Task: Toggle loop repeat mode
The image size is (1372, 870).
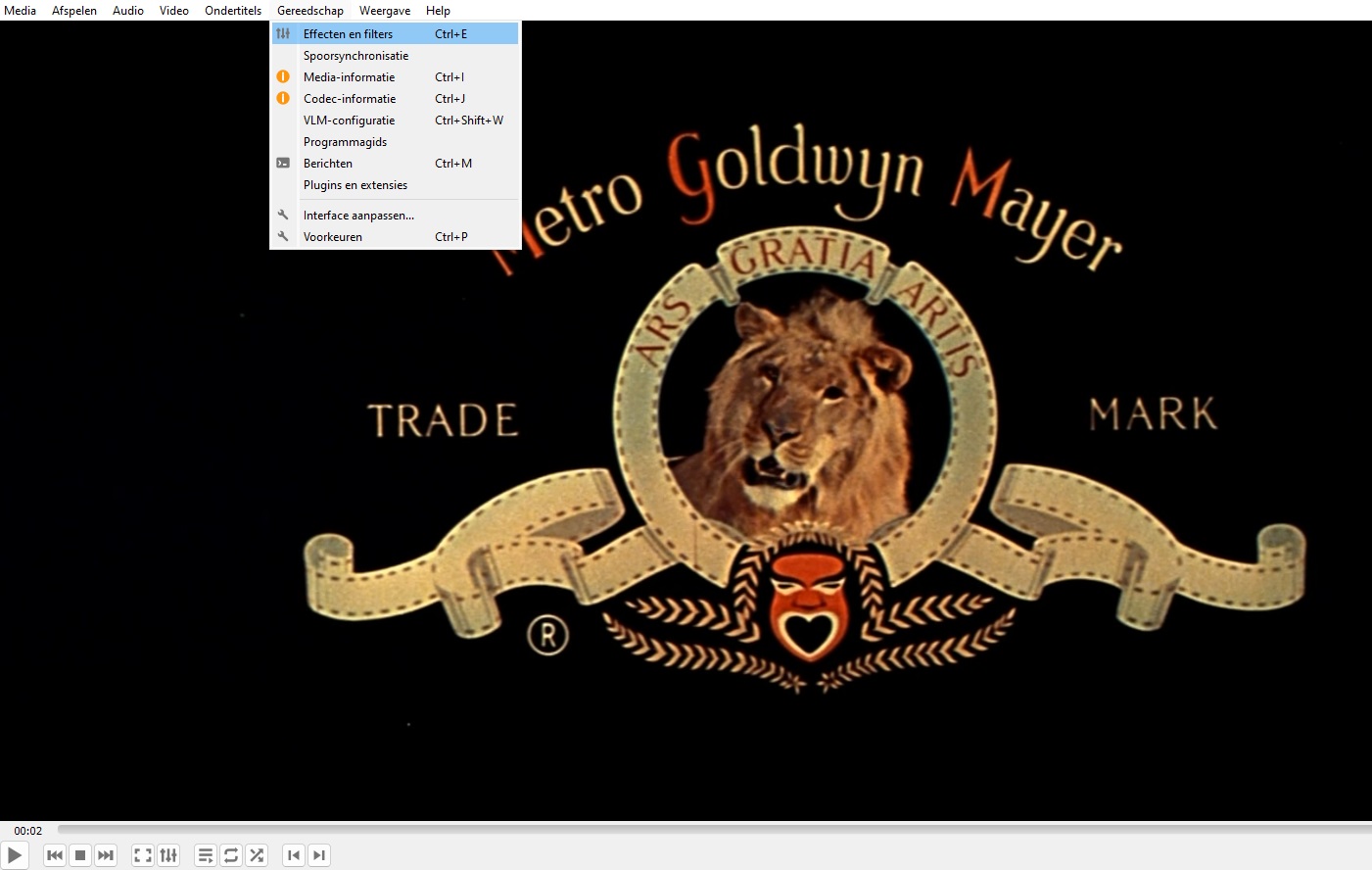Action: click(231, 855)
